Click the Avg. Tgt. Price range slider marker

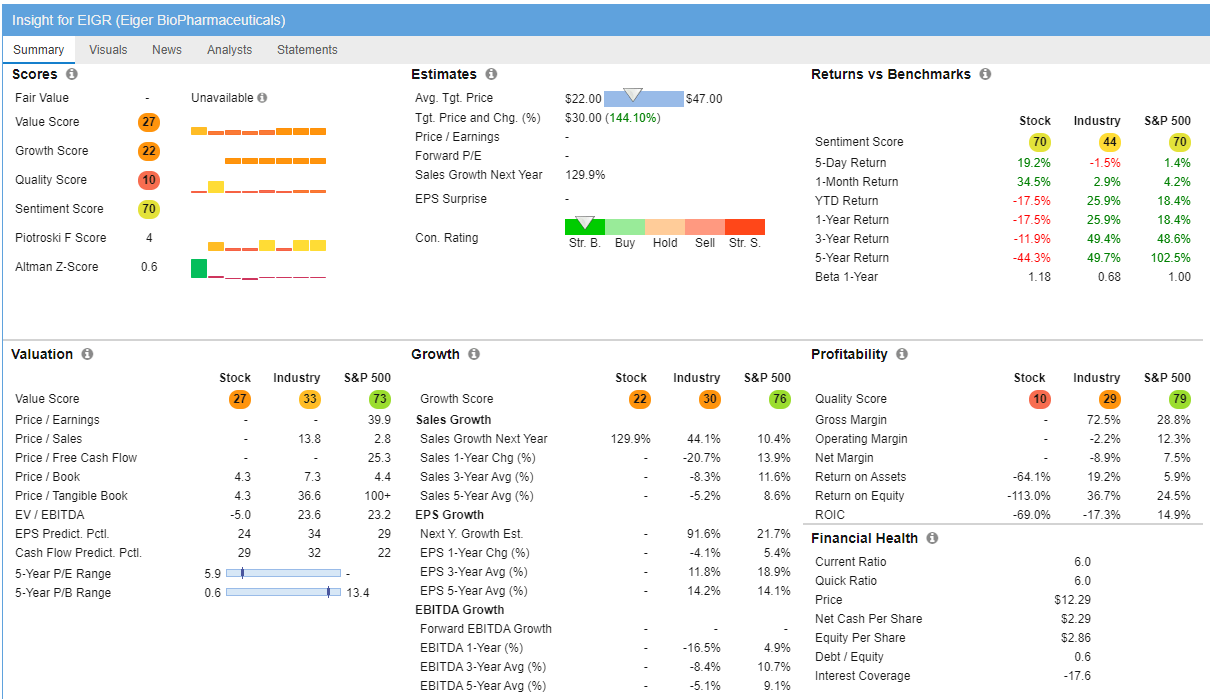[633, 94]
